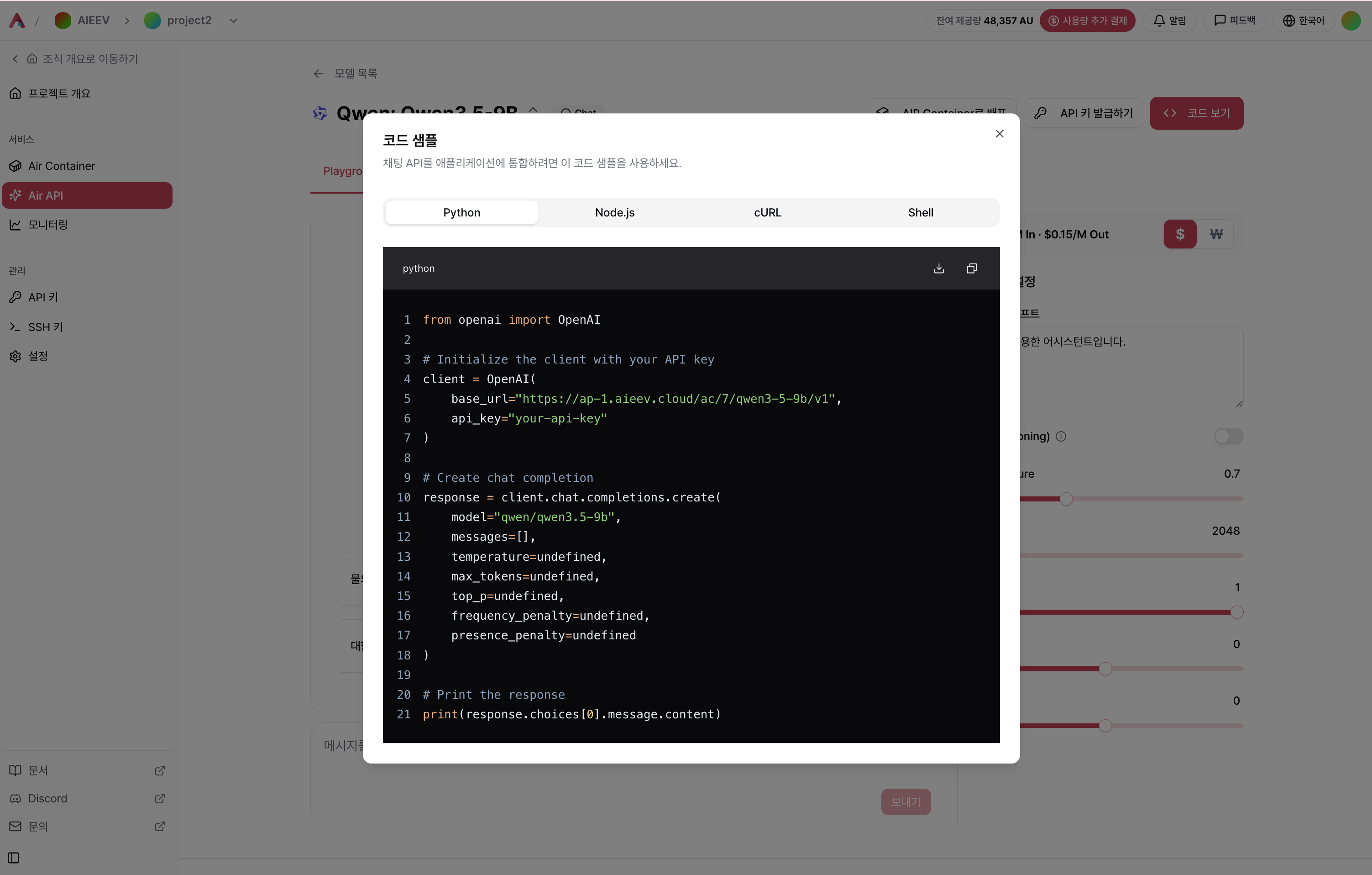Switch to the Node.js tab
The width and height of the screenshot is (1372, 875).
615,213
